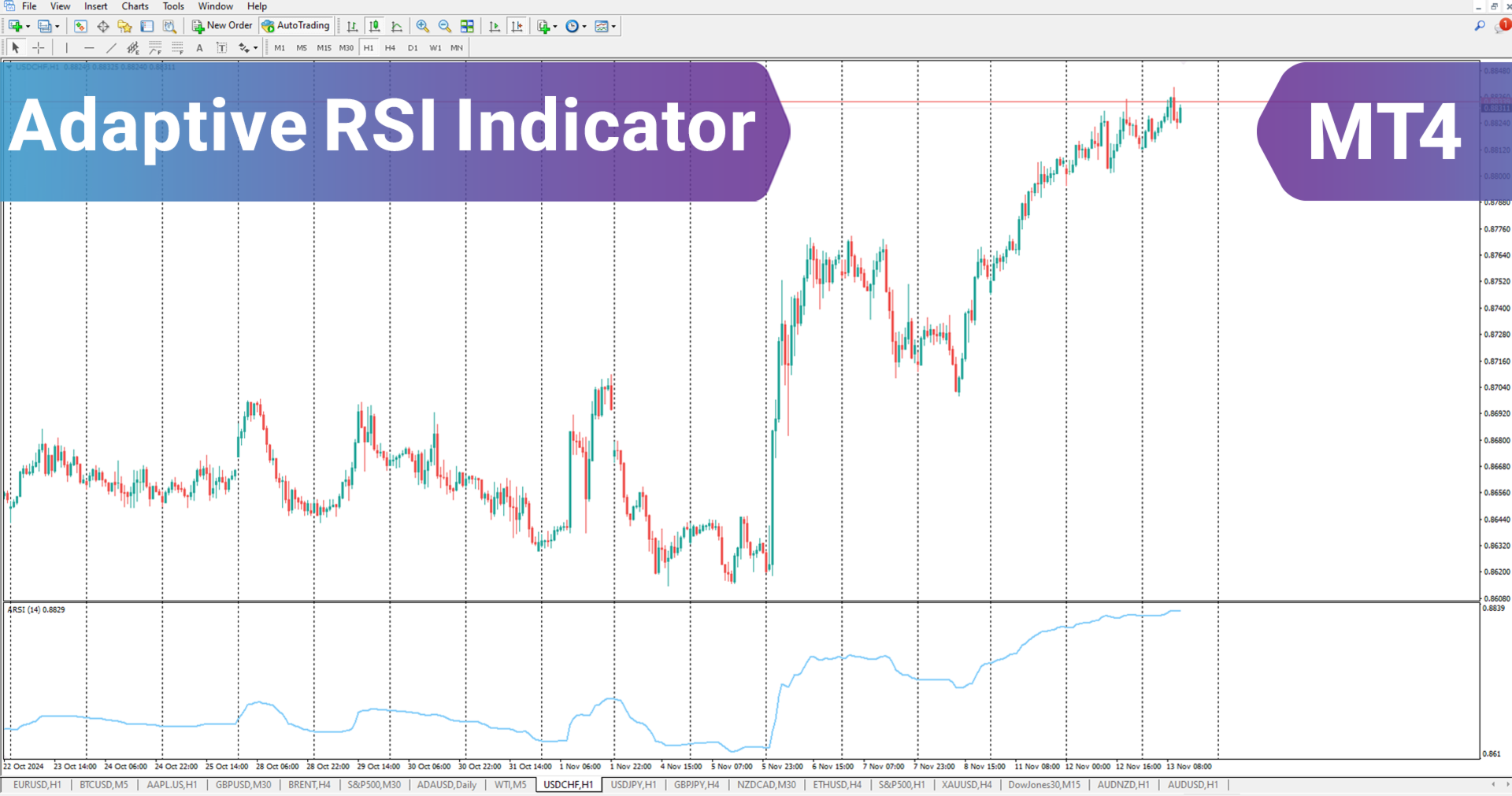
Task: Enable chart auto scroll
Action: (x=494, y=26)
